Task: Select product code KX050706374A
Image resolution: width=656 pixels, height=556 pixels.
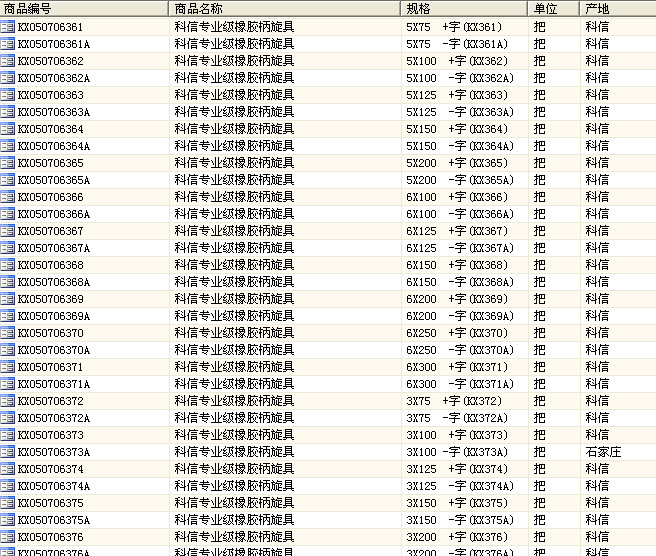Action: (x=54, y=486)
